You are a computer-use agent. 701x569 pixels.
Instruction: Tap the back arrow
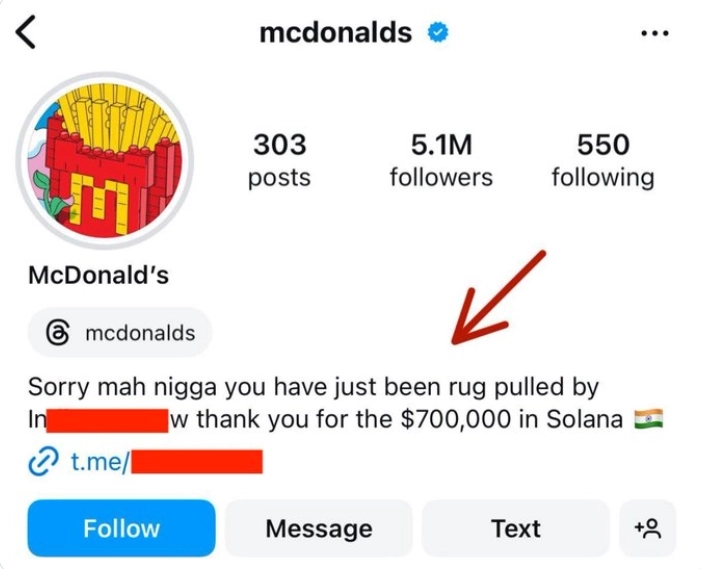point(27,33)
